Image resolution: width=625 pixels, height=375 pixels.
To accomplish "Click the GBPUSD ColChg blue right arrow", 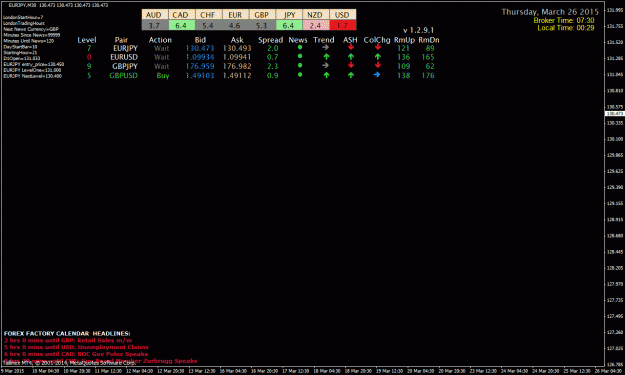I will pos(377,75).
